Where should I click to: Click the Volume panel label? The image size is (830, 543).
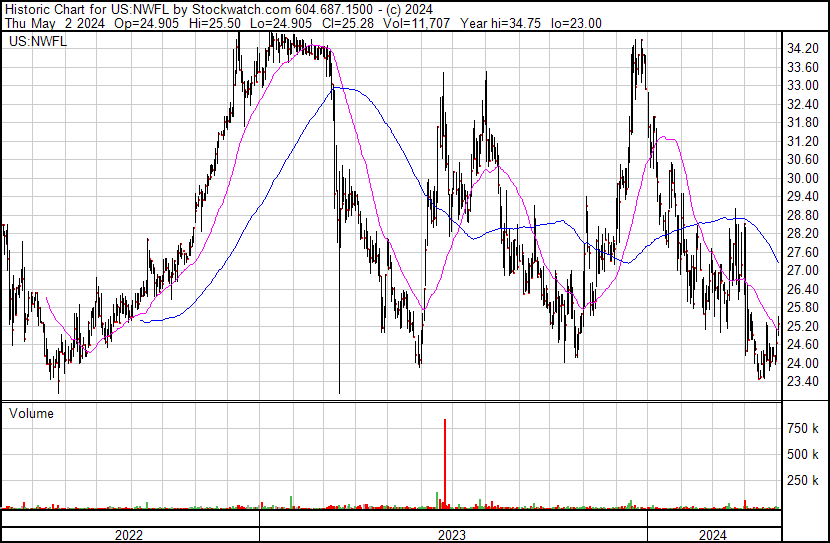point(31,413)
